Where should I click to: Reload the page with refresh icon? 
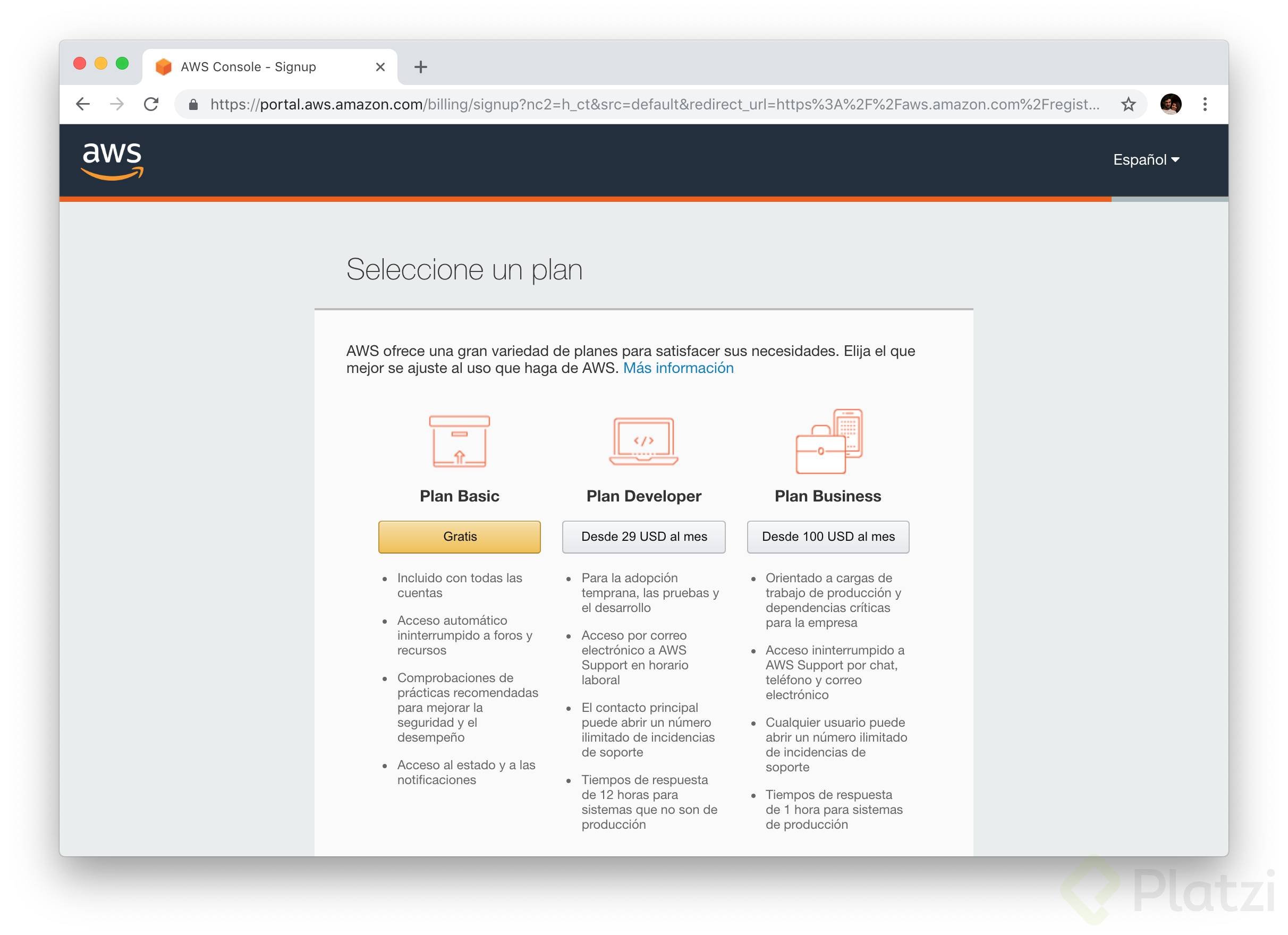(151, 105)
